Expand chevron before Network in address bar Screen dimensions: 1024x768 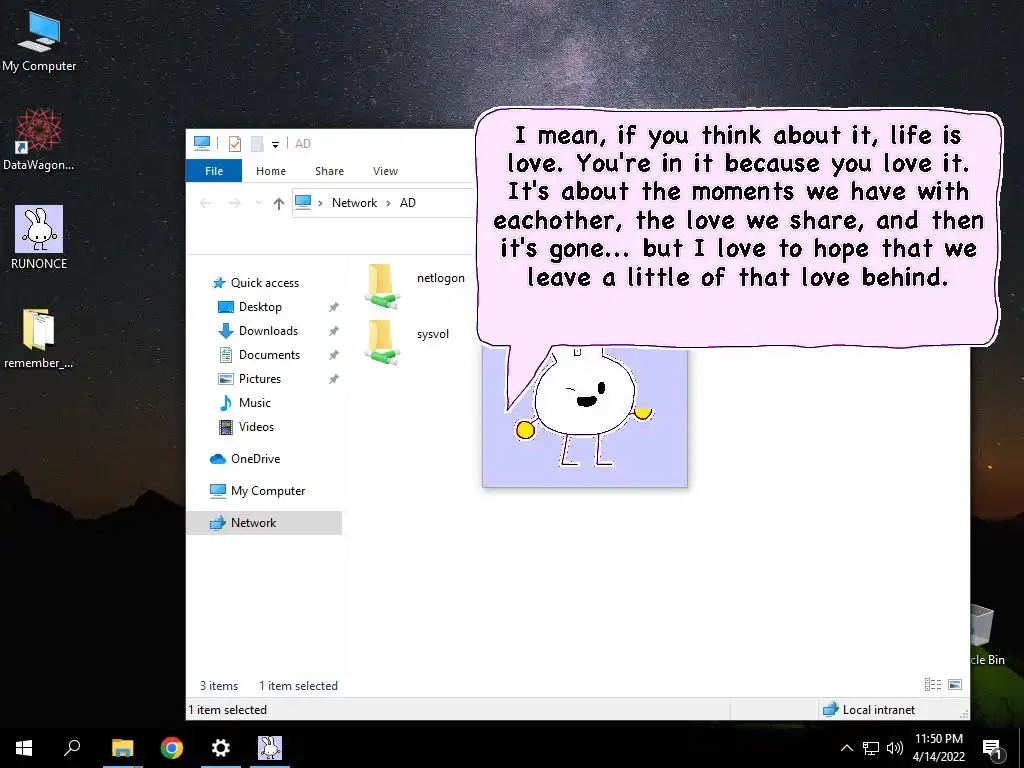pyautogui.click(x=320, y=203)
